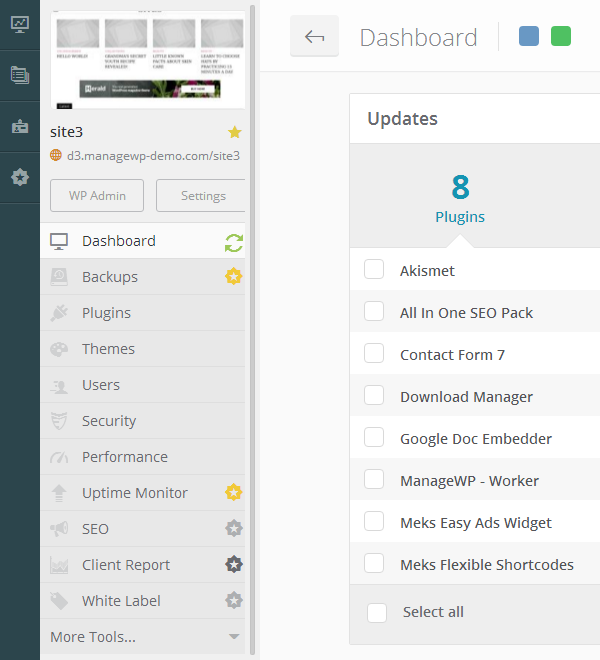Open the Plugins menu item
This screenshot has height=660, width=600.
pyautogui.click(x=143, y=313)
